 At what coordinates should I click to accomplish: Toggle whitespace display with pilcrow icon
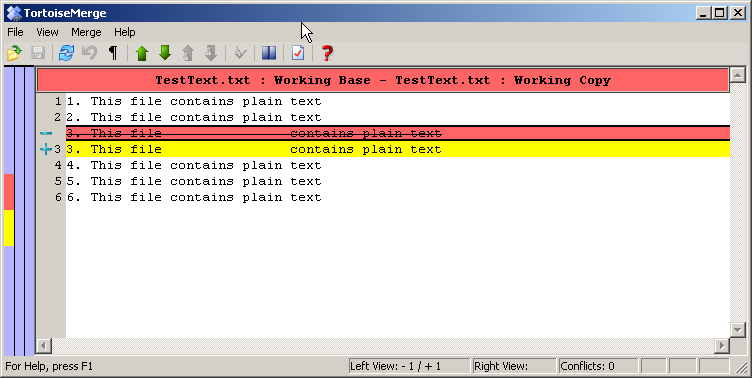113,53
